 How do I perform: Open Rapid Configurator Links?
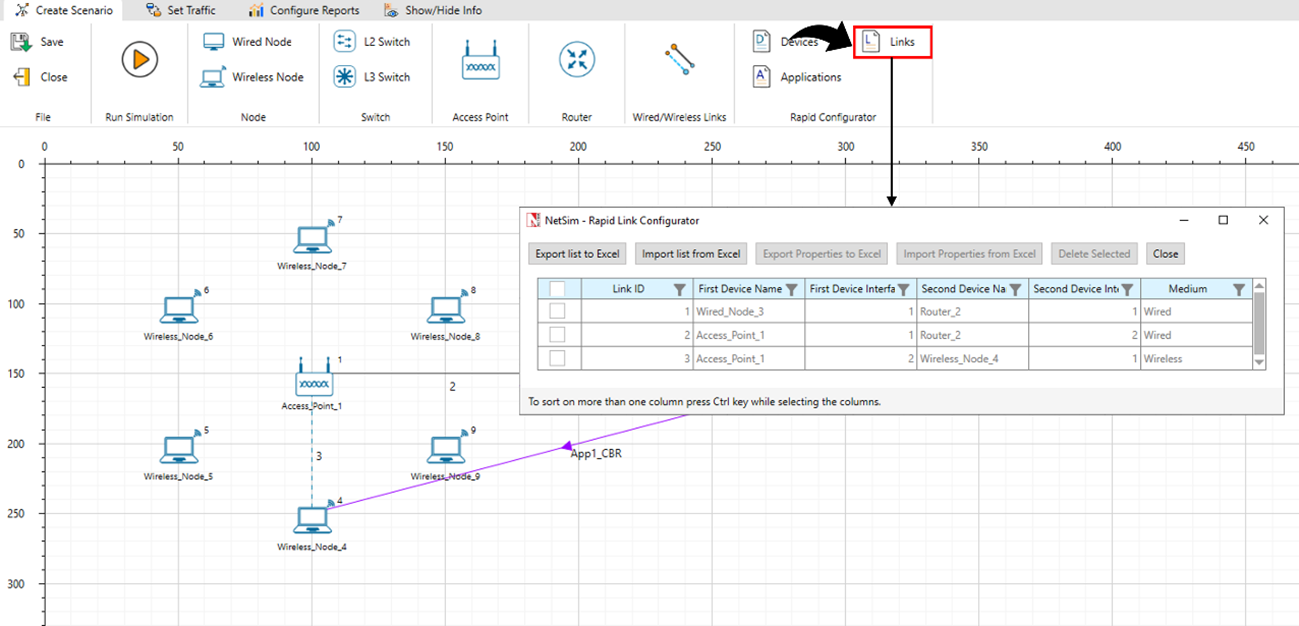tap(893, 42)
